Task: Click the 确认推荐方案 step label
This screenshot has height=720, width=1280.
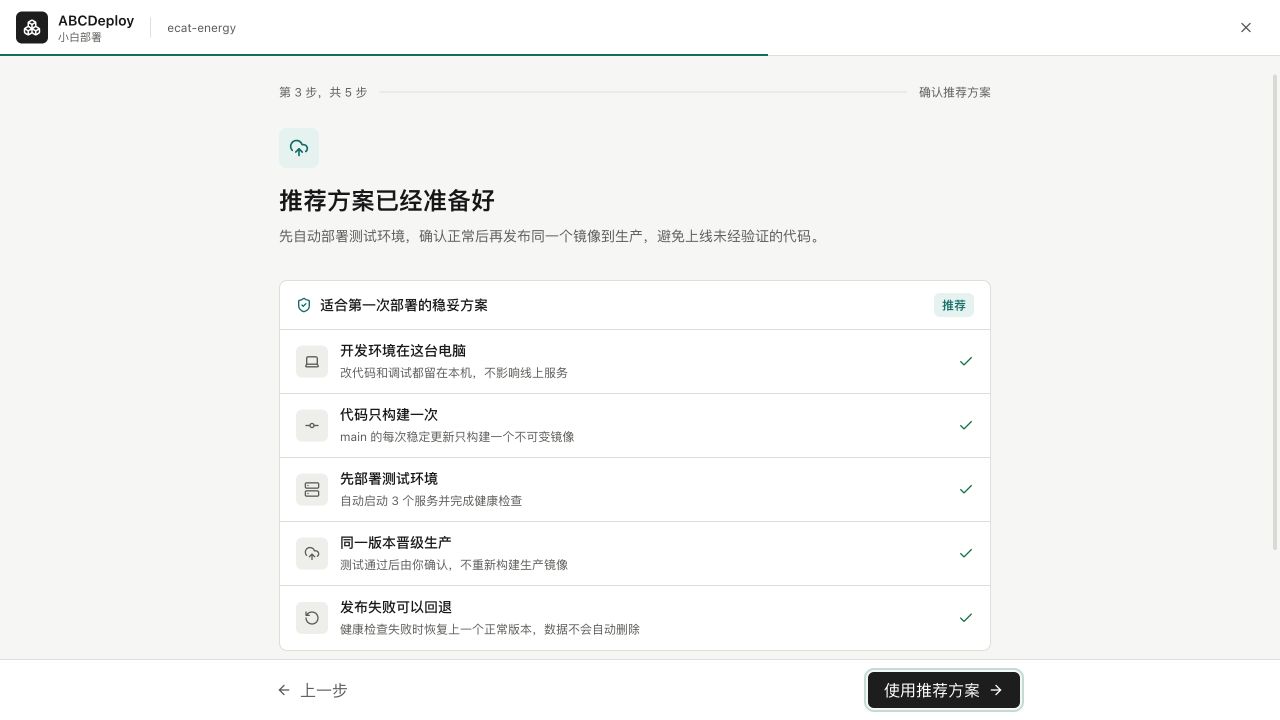Action: point(955,92)
